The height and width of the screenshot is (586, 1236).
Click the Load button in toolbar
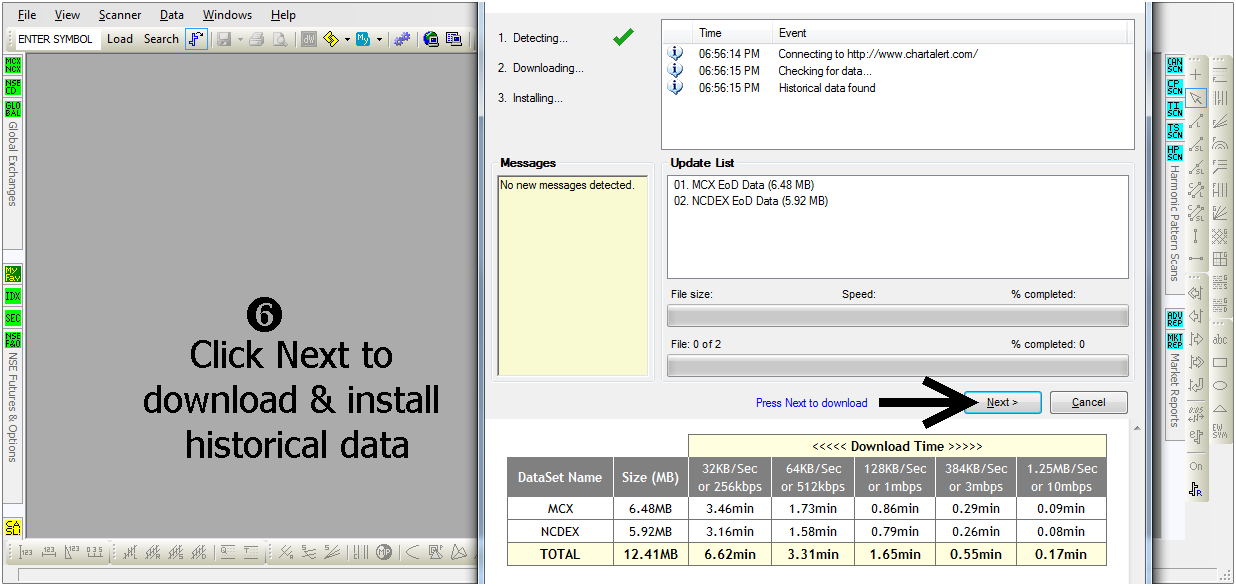pyautogui.click(x=120, y=39)
